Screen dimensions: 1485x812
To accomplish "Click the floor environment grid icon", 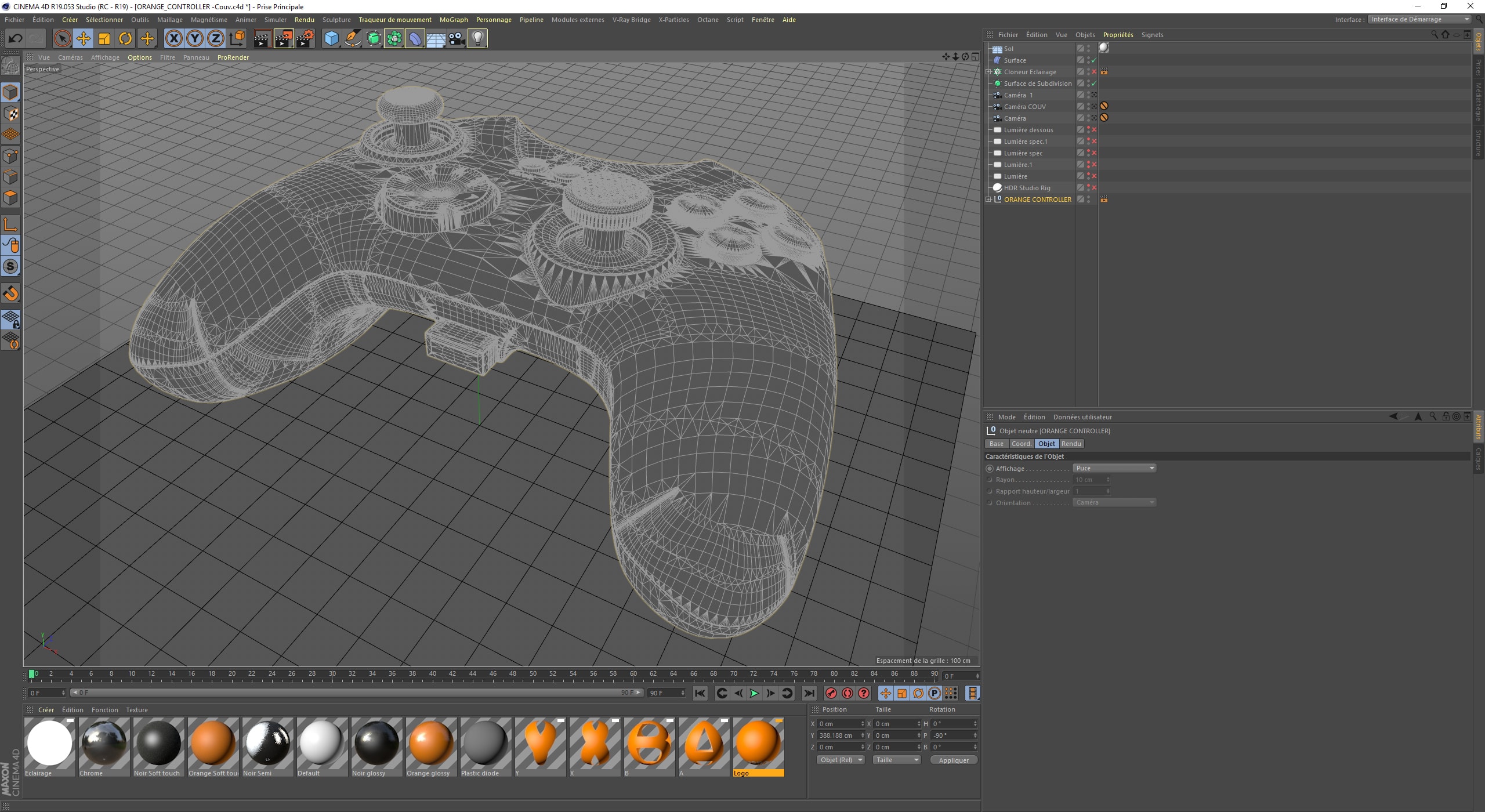I will [x=436, y=39].
